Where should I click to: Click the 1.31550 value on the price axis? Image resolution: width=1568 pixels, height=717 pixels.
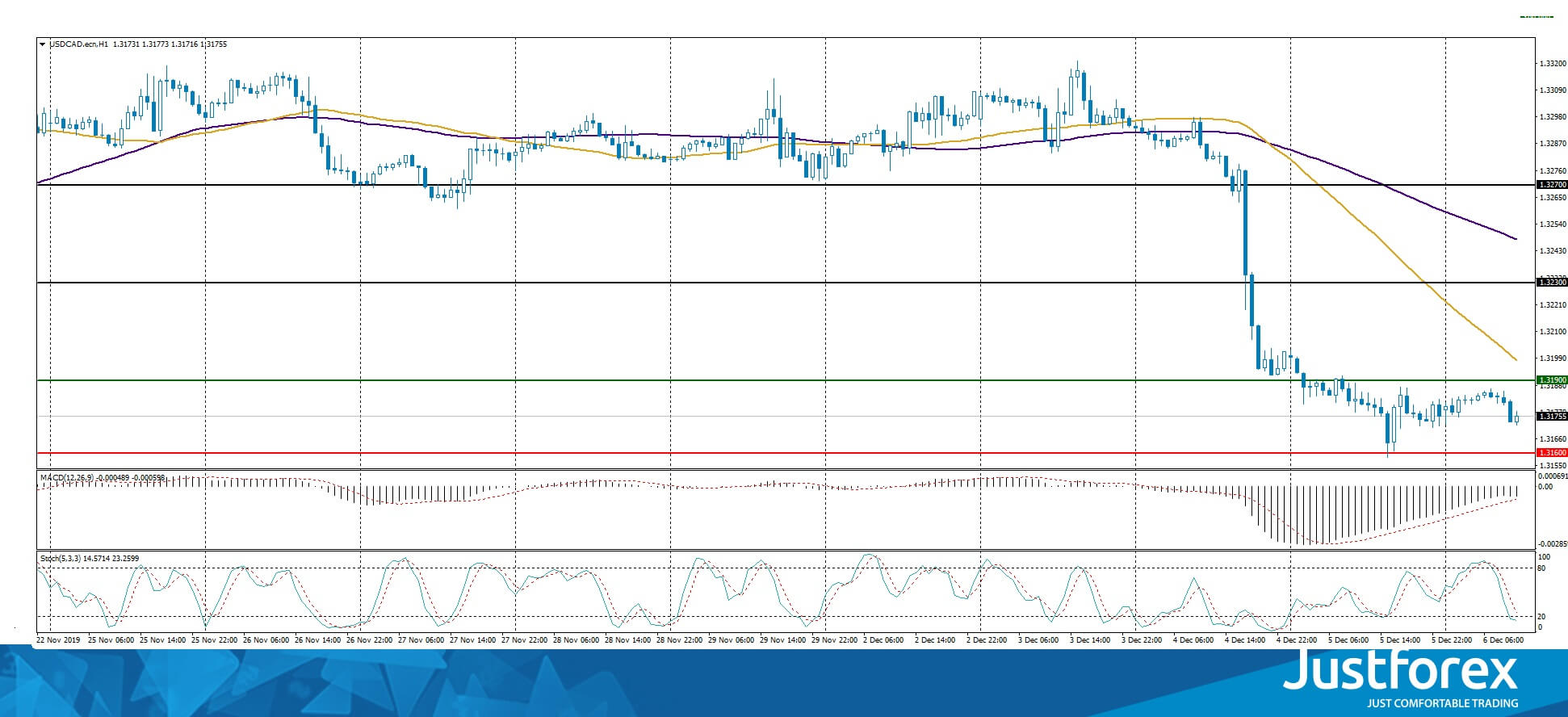tap(1553, 465)
